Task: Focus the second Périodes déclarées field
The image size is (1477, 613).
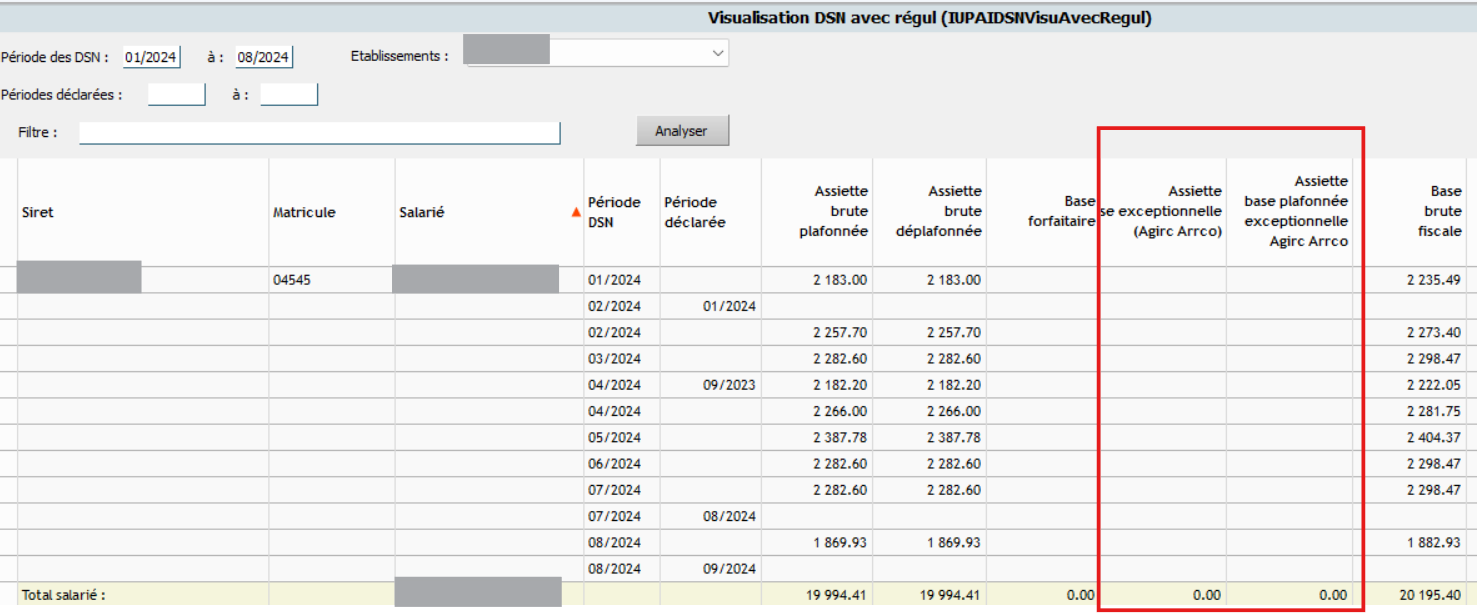Action: (289, 95)
